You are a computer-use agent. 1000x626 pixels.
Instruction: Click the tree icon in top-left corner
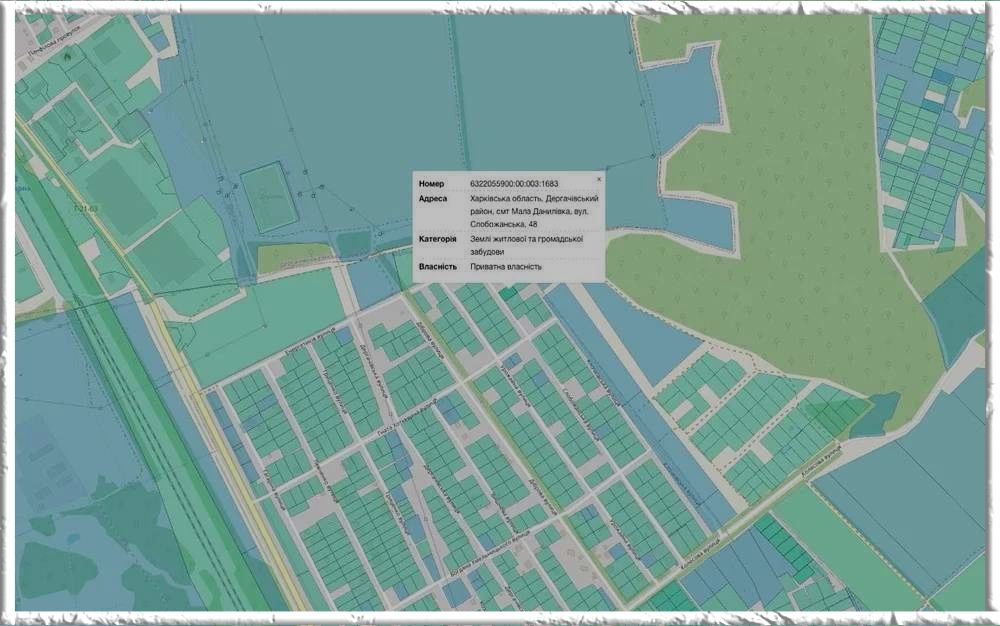[67, 57]
